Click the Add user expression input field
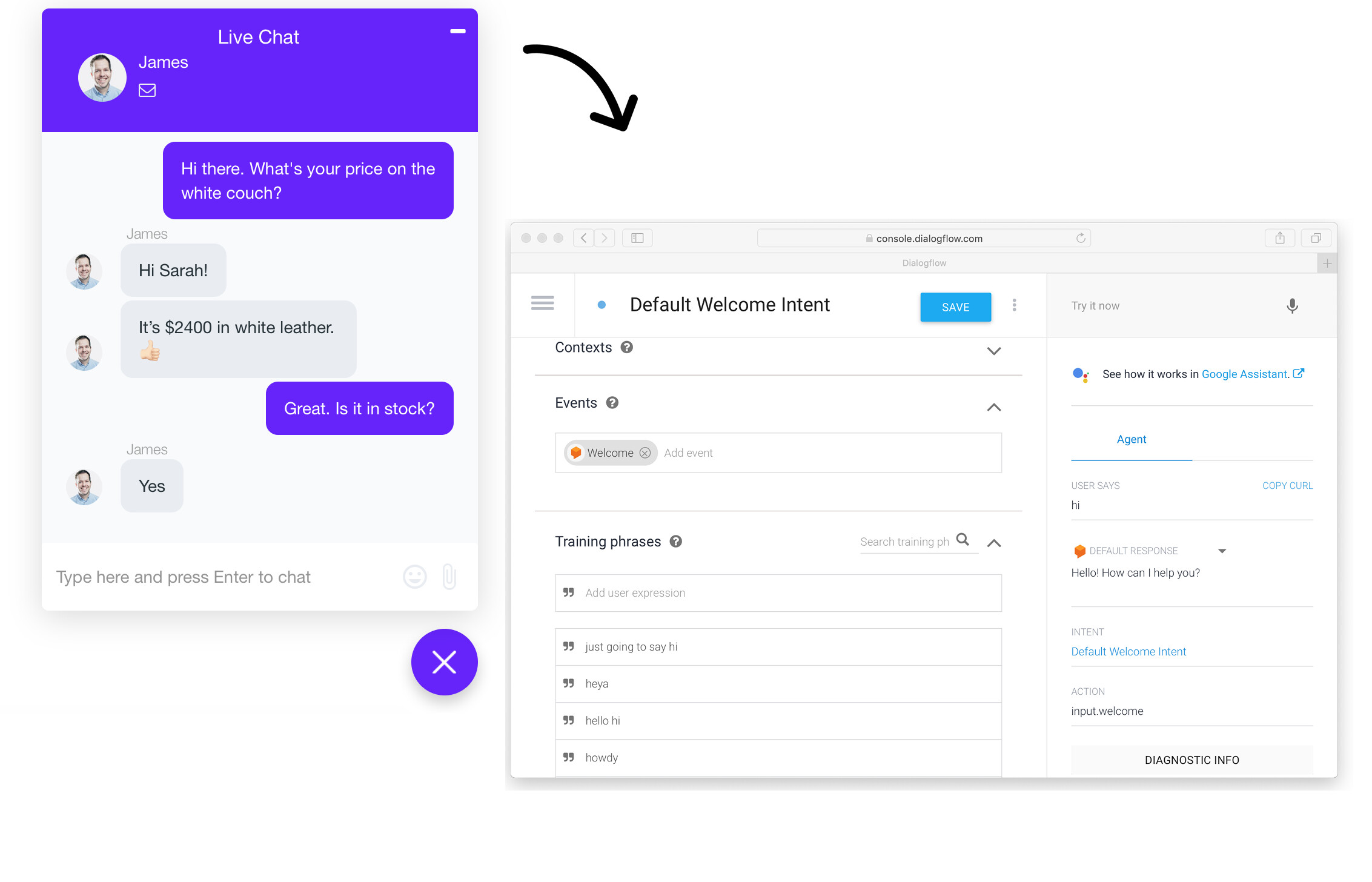Image resolution: width=1372 pixels, height=882 pixels. coord(780,592)
